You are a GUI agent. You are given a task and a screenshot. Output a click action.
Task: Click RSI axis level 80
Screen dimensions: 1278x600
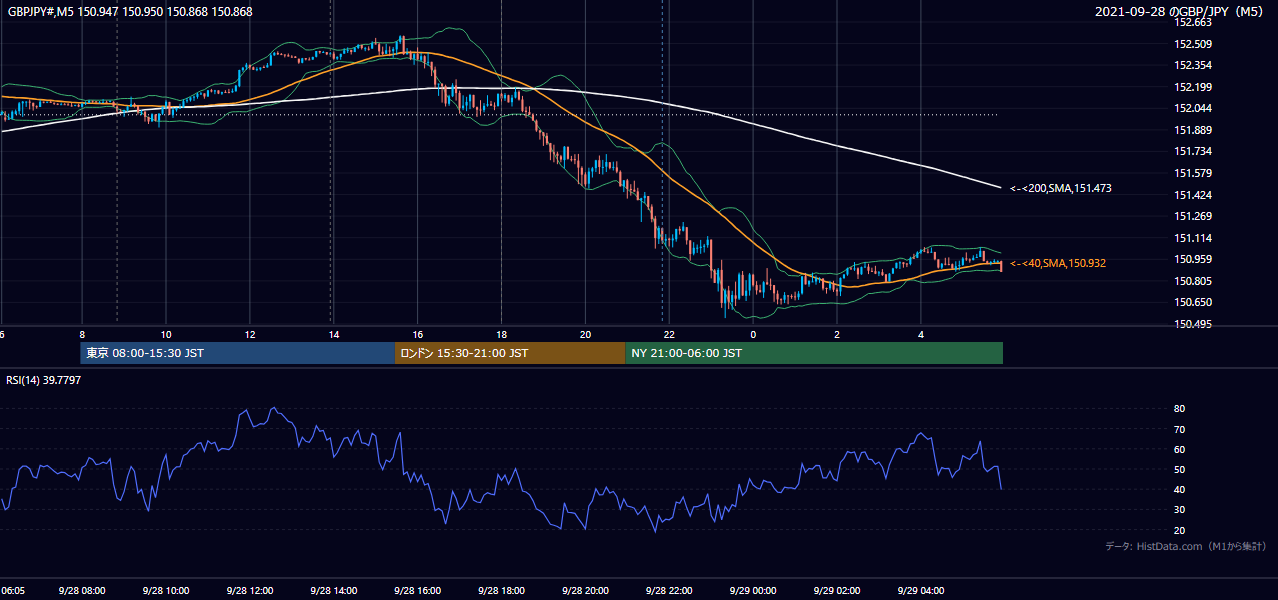coord(1180,409)
